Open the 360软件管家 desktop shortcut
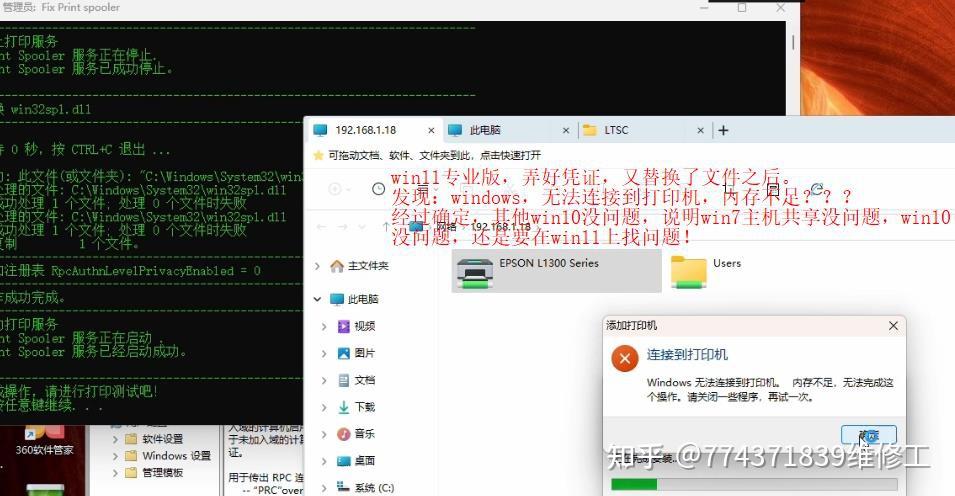Image resolution: width=955 pixels, height=496 pixels. coord(44,441)
